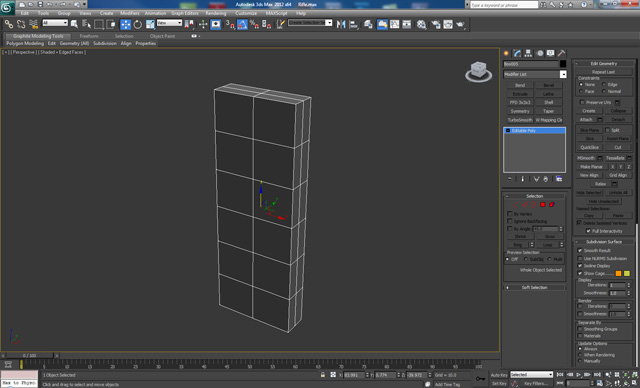This screenshot has height=388, width=640.
Task: Open the Modify command panel tab
Action: click(518, 53)
